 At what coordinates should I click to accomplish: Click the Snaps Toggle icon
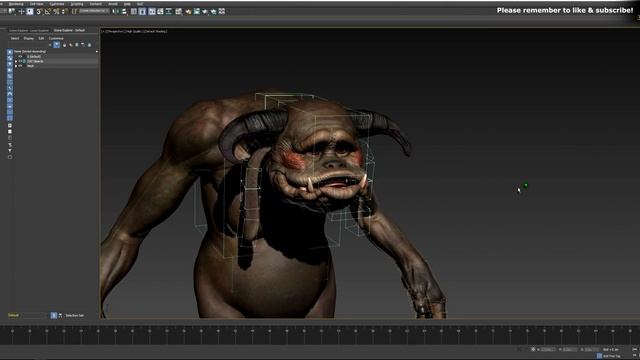pyautogui.click(x=39, y=11)
